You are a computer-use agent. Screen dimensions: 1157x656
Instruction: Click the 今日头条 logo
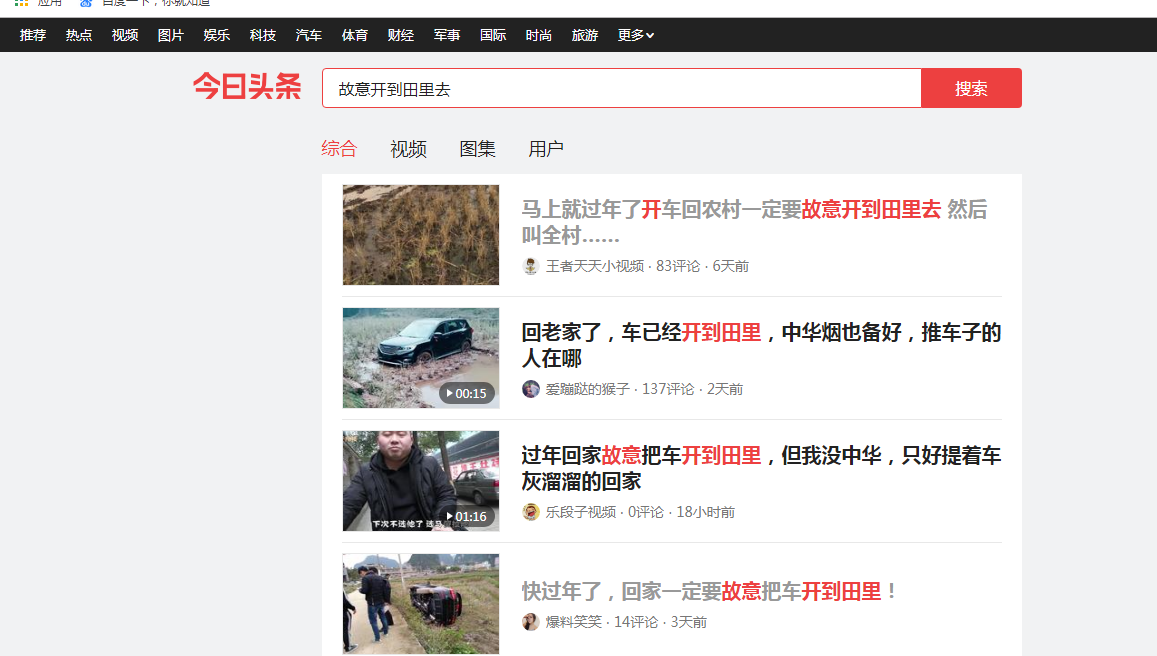(x=247, y=88)
